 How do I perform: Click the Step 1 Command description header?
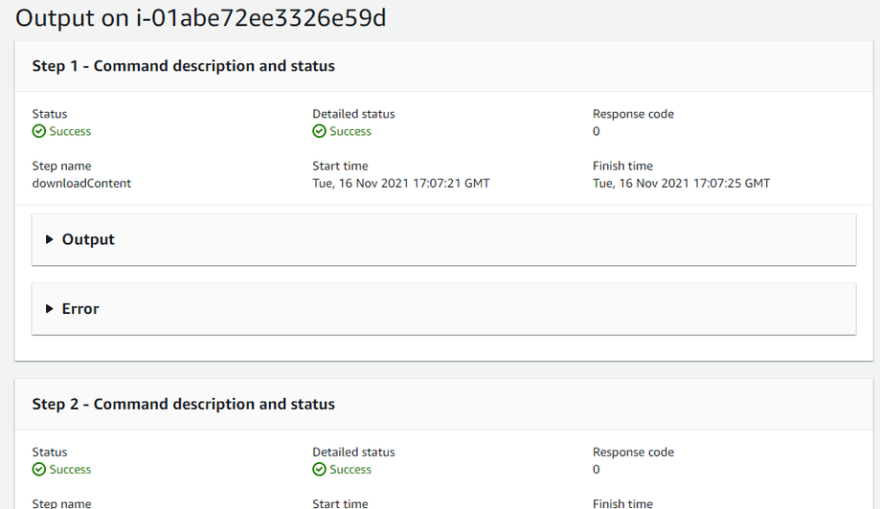click(184, 66)
